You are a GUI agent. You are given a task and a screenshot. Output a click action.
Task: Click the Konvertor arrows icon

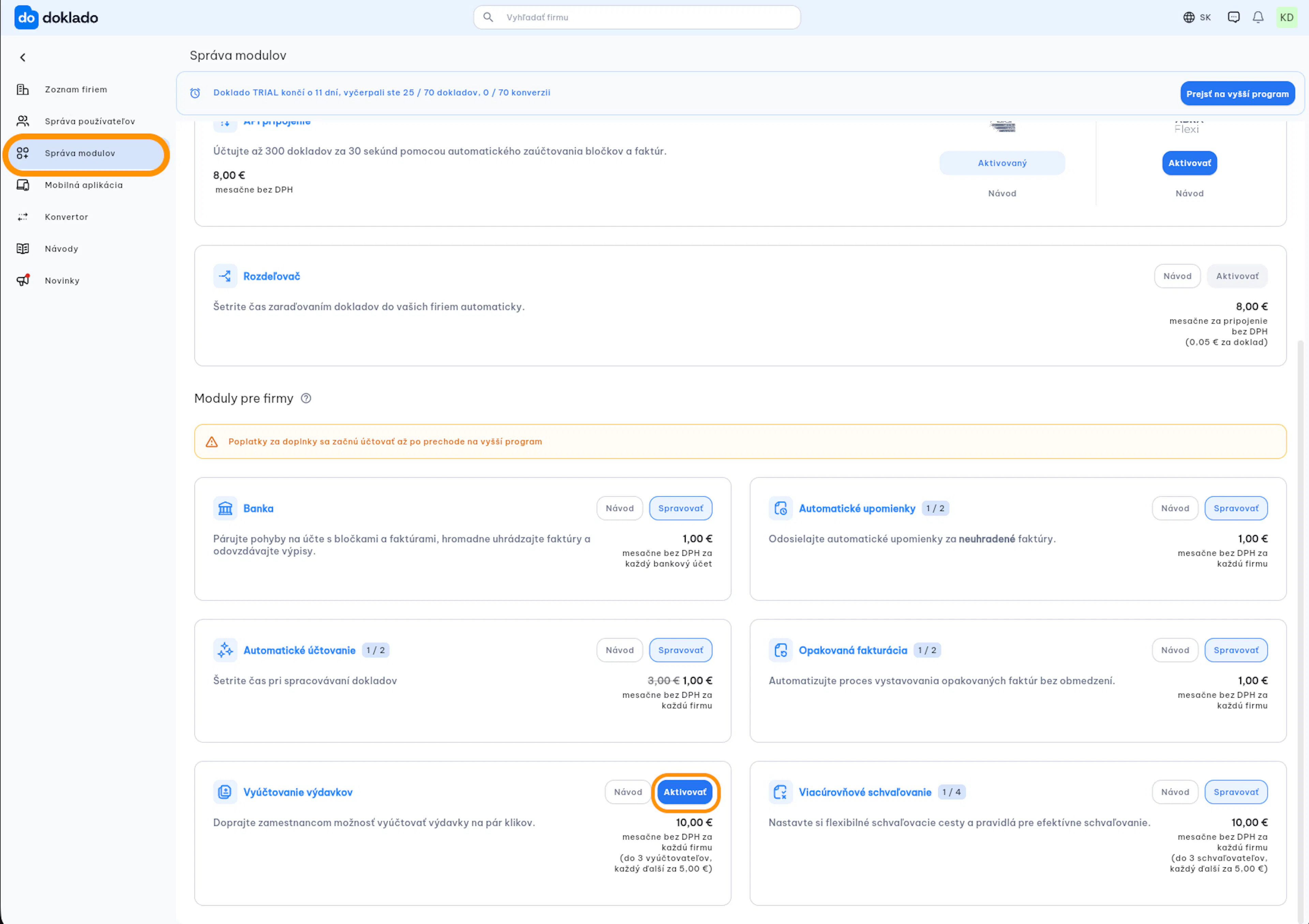click(x=23, y=217)
